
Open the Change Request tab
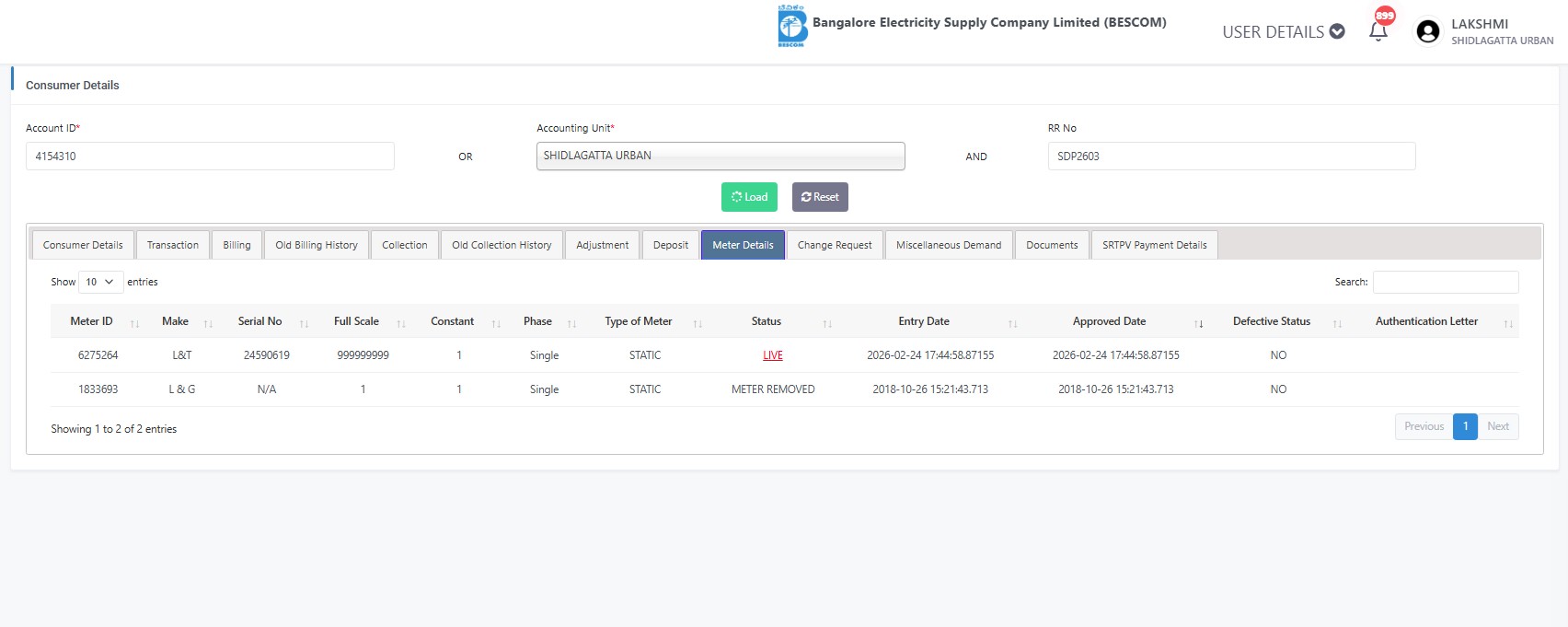point(834,245)
